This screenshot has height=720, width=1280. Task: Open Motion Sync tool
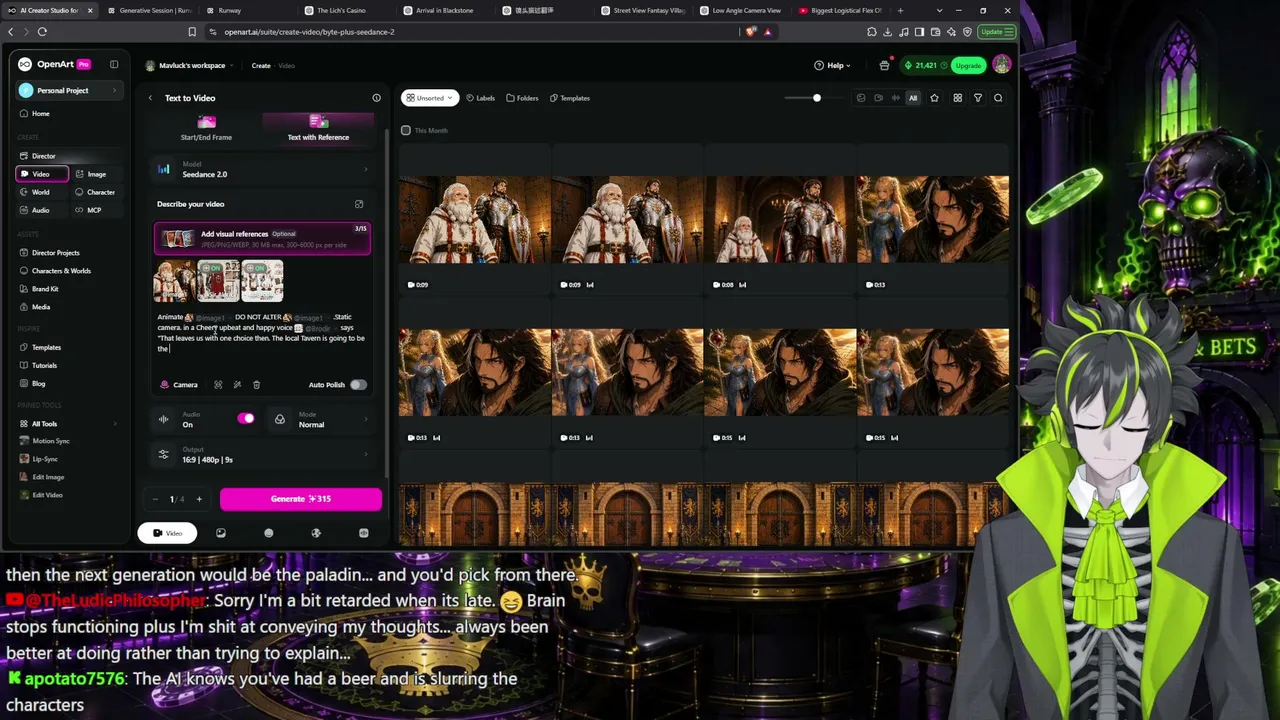(50, 441)
